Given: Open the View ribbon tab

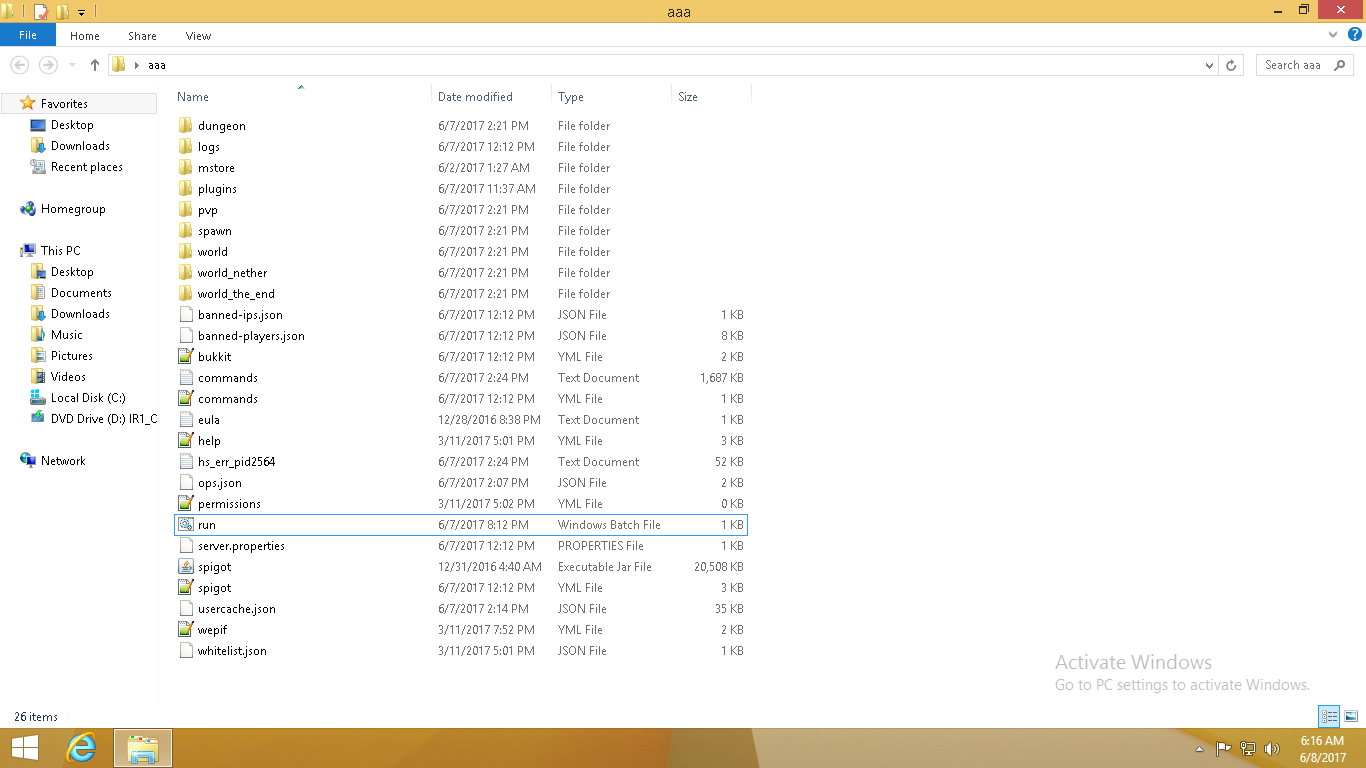Looking at the screenshot, I should 198,36.
